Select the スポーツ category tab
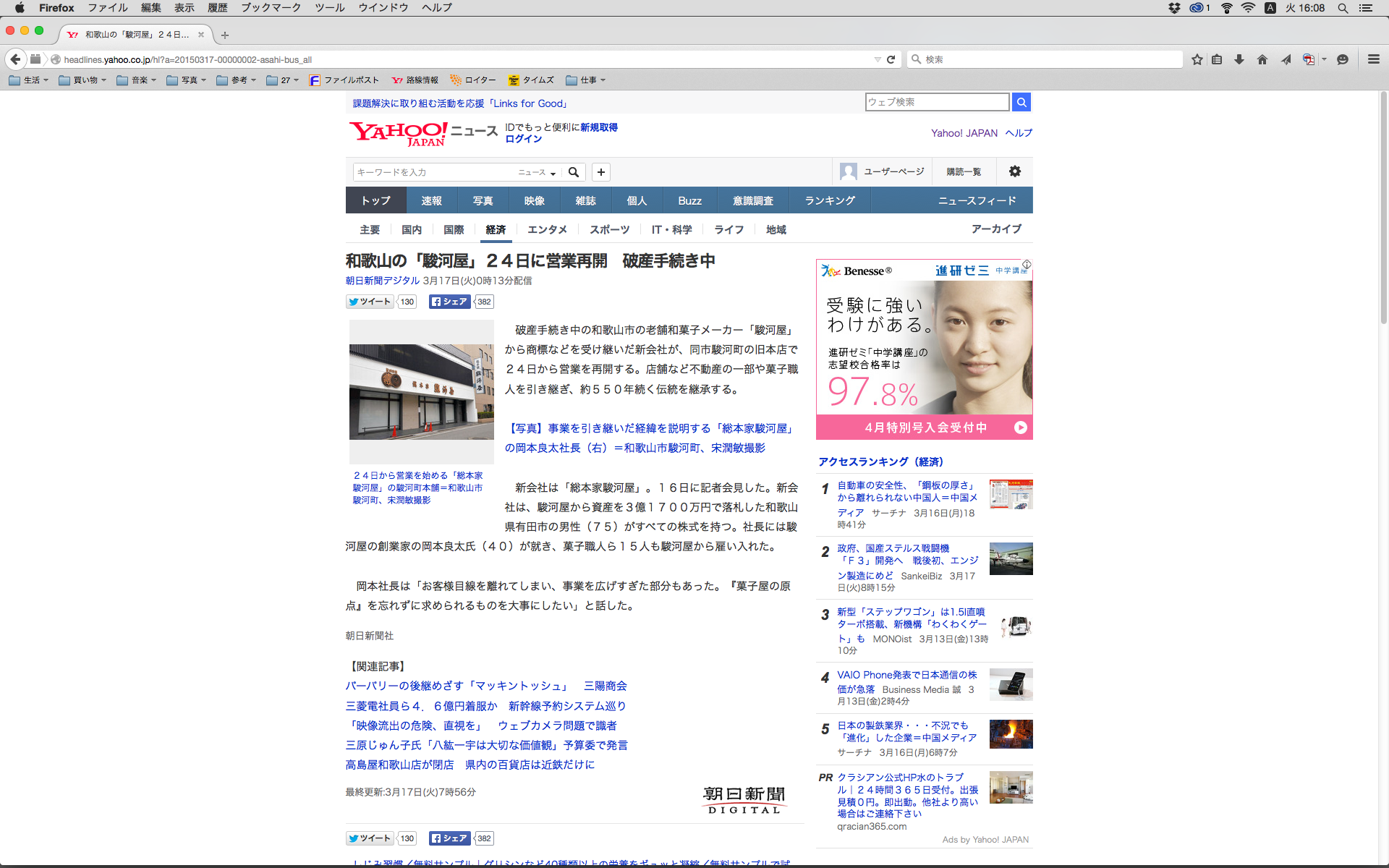 pyautogui.click(x=609, y=229)
